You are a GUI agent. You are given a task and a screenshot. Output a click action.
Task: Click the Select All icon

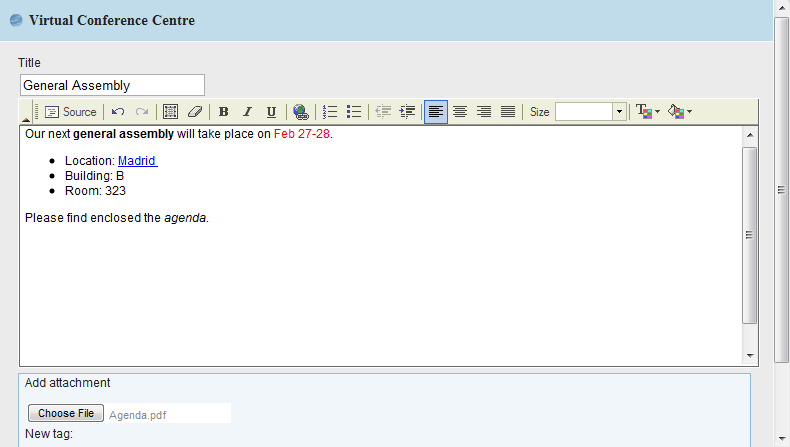171,112
